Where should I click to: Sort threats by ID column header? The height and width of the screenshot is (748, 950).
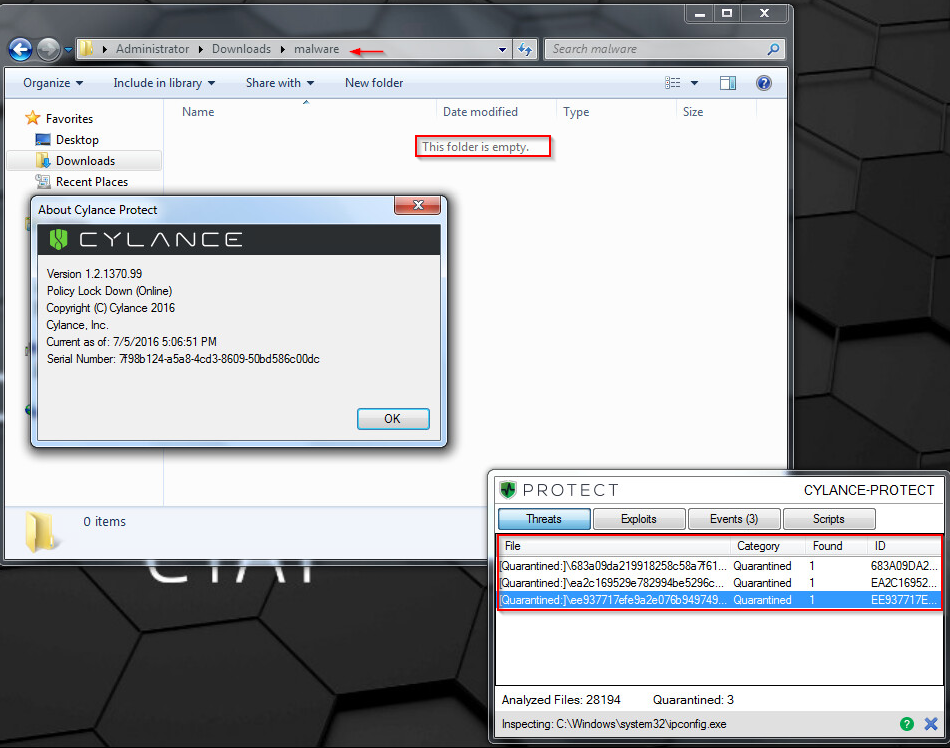click(904, 546)
